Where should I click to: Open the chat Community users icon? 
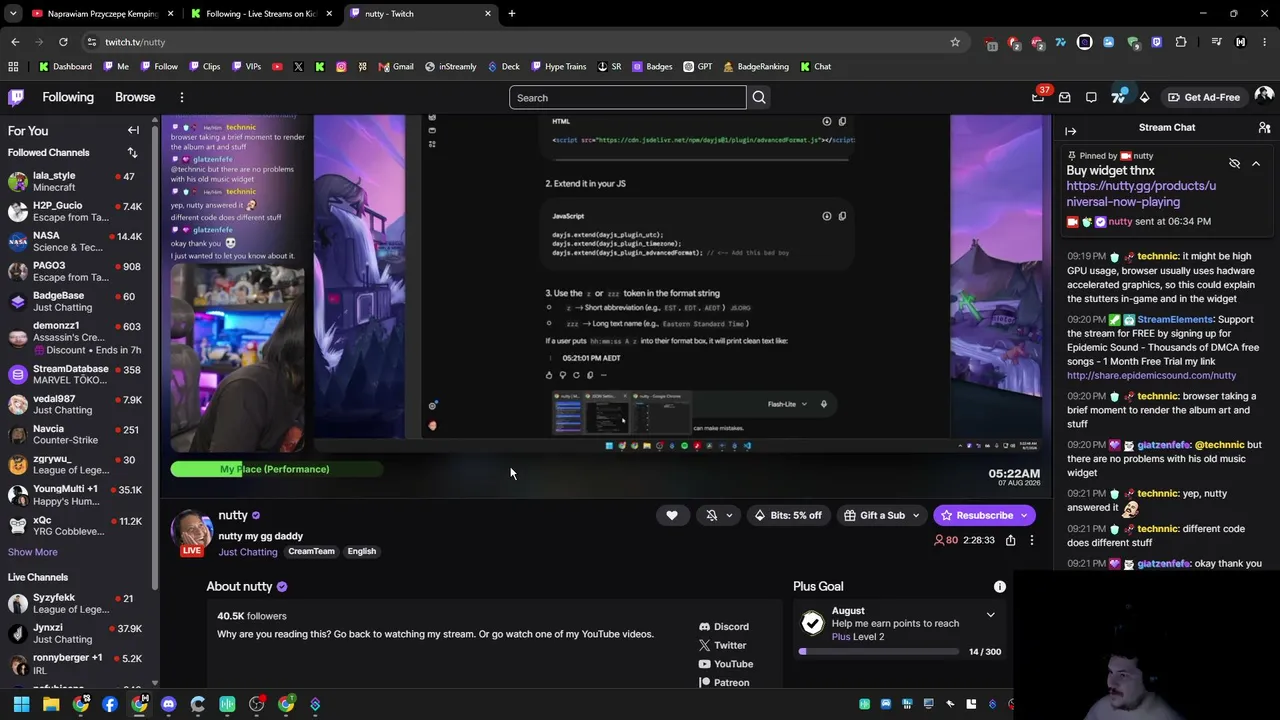click(1264, 128)
